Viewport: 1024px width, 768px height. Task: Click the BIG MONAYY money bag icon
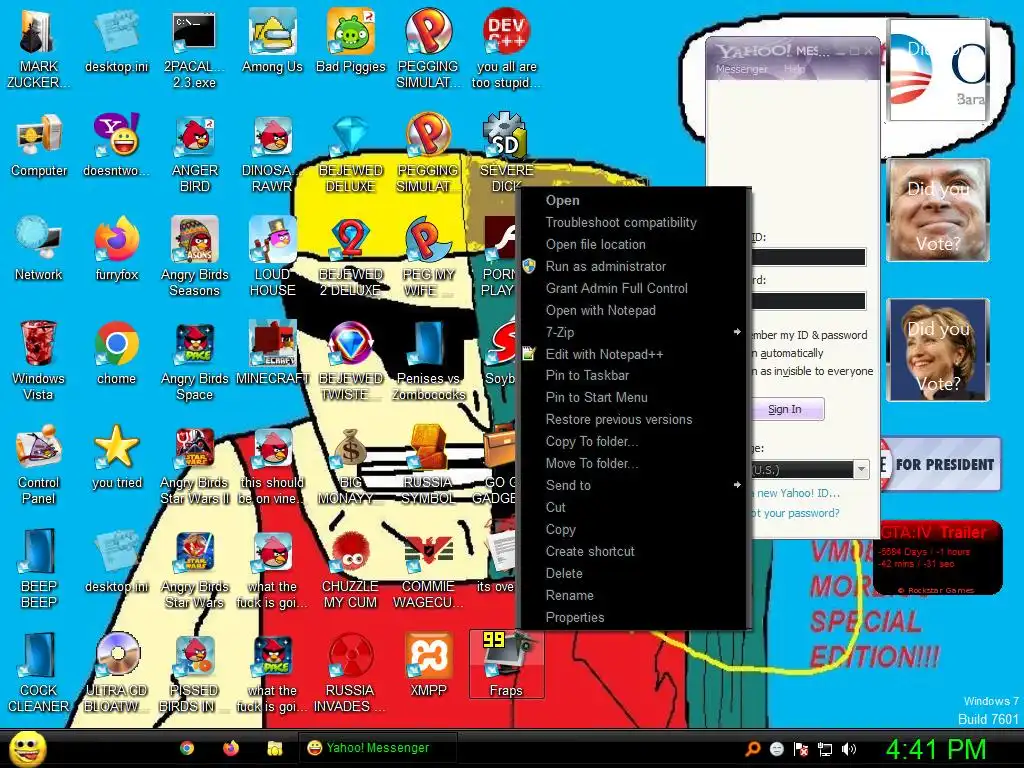click(x=351, y=465)
